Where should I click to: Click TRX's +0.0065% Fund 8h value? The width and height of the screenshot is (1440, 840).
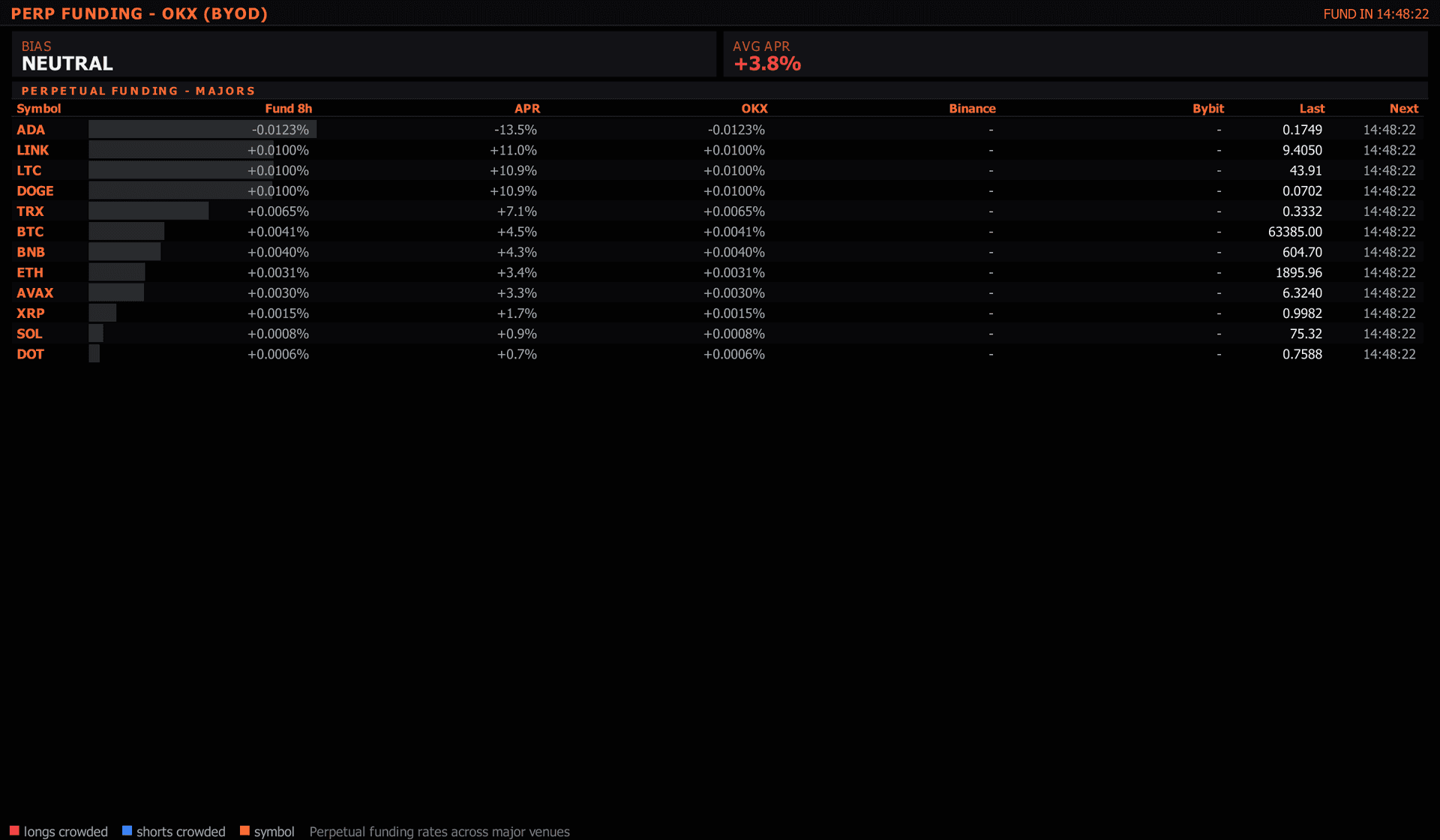278,211
